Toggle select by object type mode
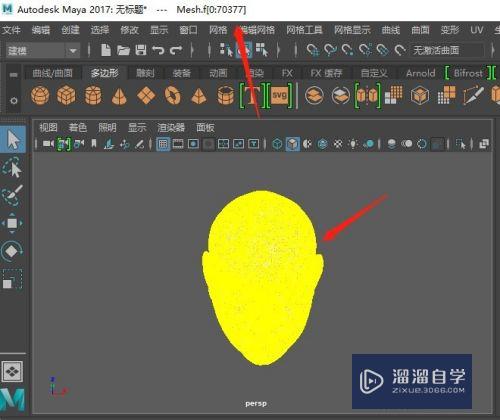 244,50
